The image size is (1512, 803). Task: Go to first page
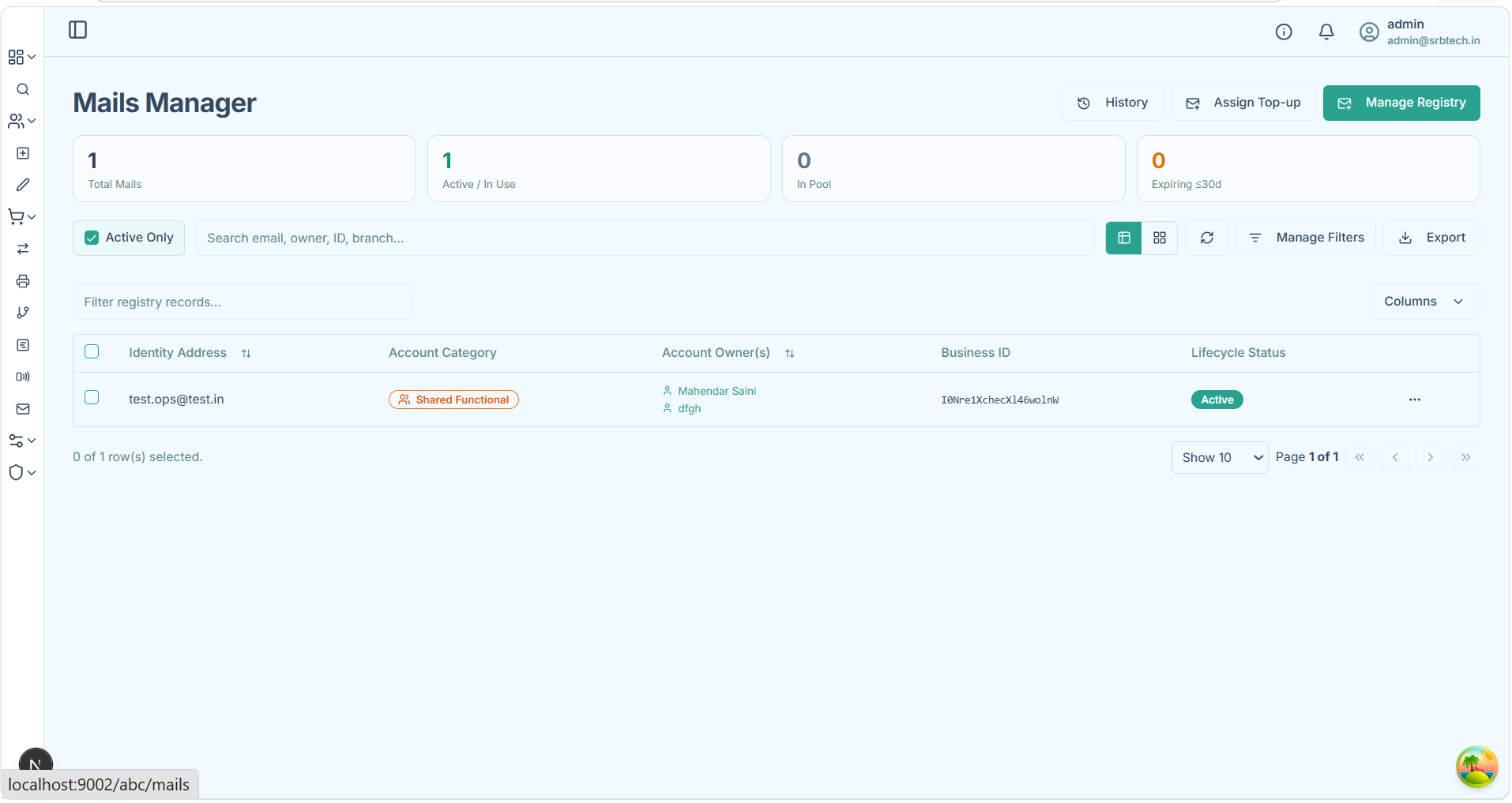pyautogui.click(x=1360, y=457)
